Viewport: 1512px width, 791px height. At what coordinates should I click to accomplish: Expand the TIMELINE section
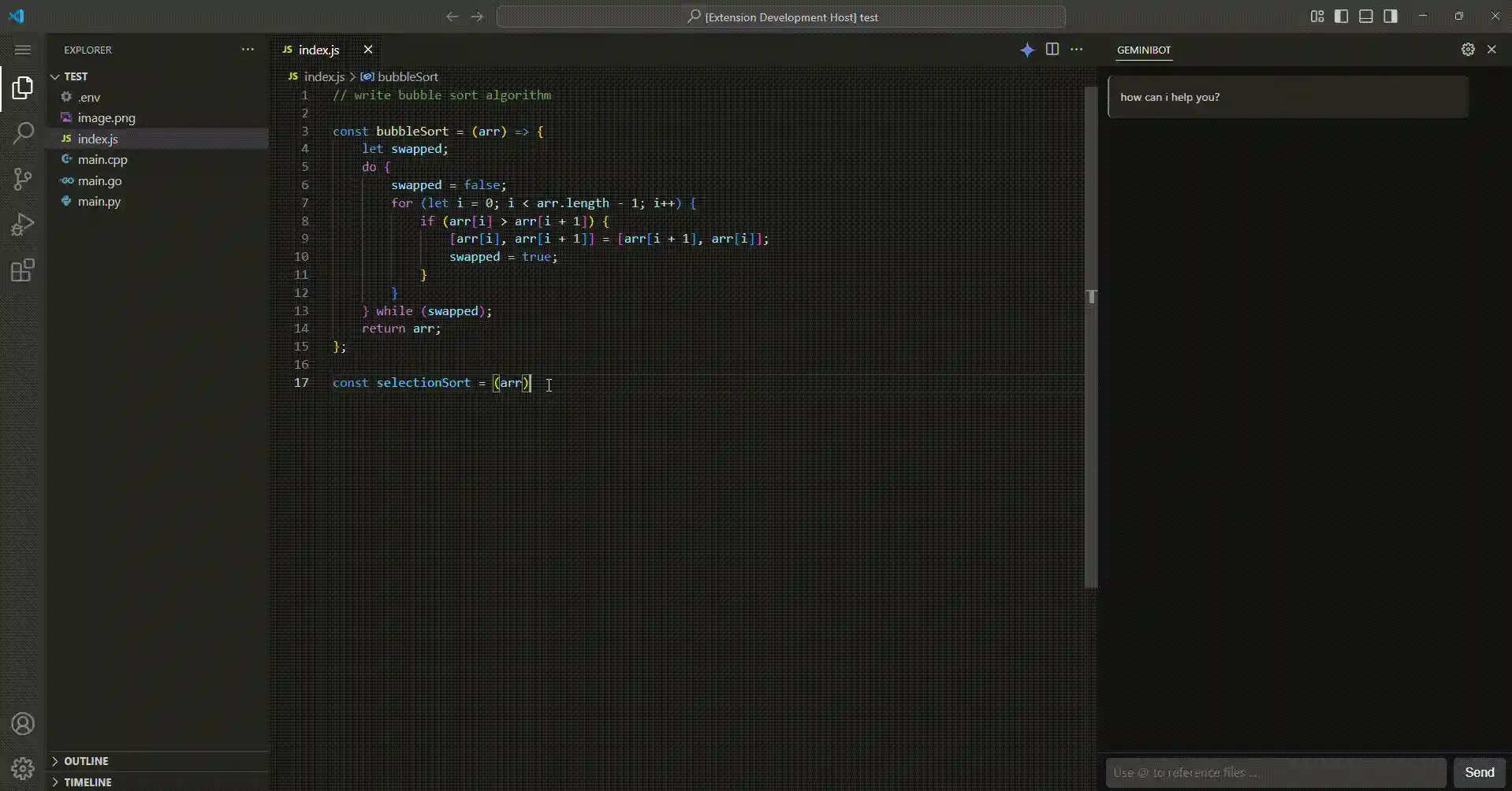88,782
